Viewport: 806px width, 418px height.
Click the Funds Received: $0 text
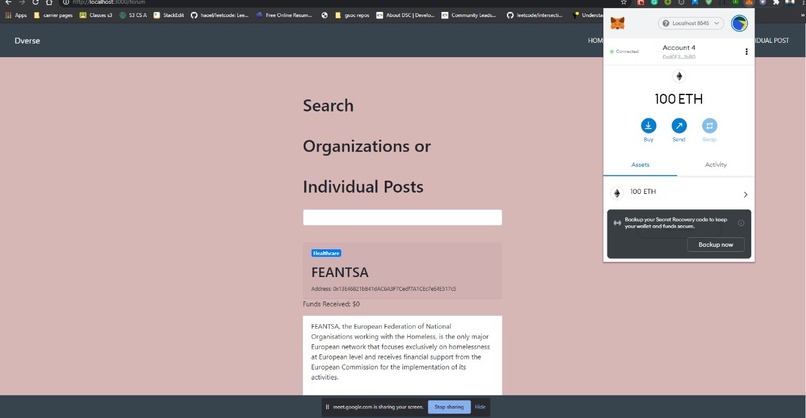coord(331,304)
